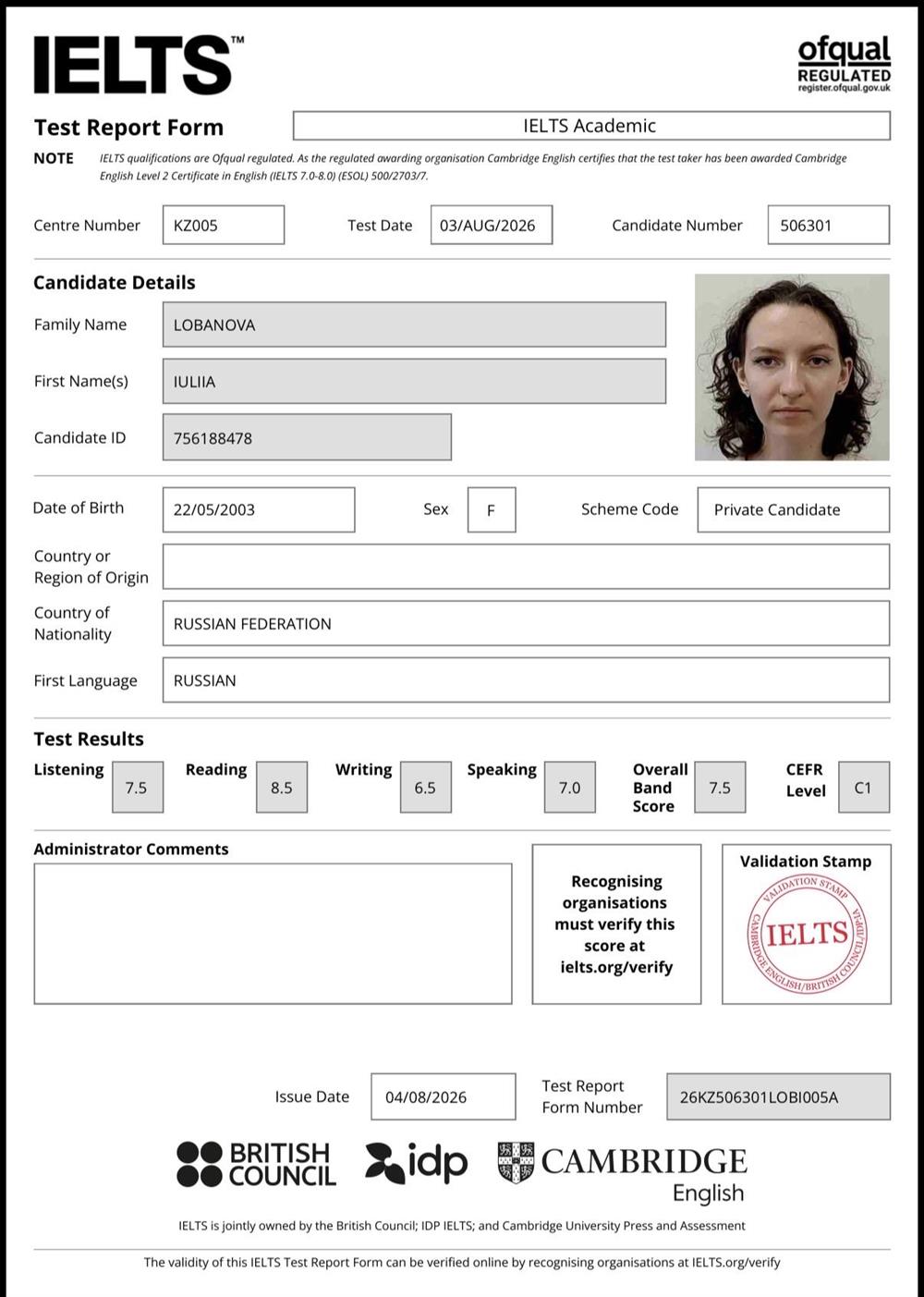Click the British Council logo

(256, 1164)
